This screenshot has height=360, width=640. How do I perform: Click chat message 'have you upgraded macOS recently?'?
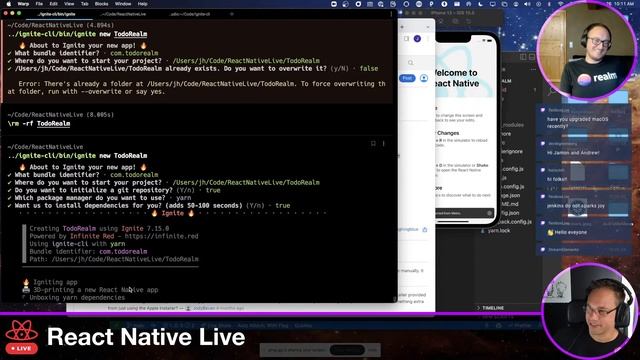pos(578,122)
